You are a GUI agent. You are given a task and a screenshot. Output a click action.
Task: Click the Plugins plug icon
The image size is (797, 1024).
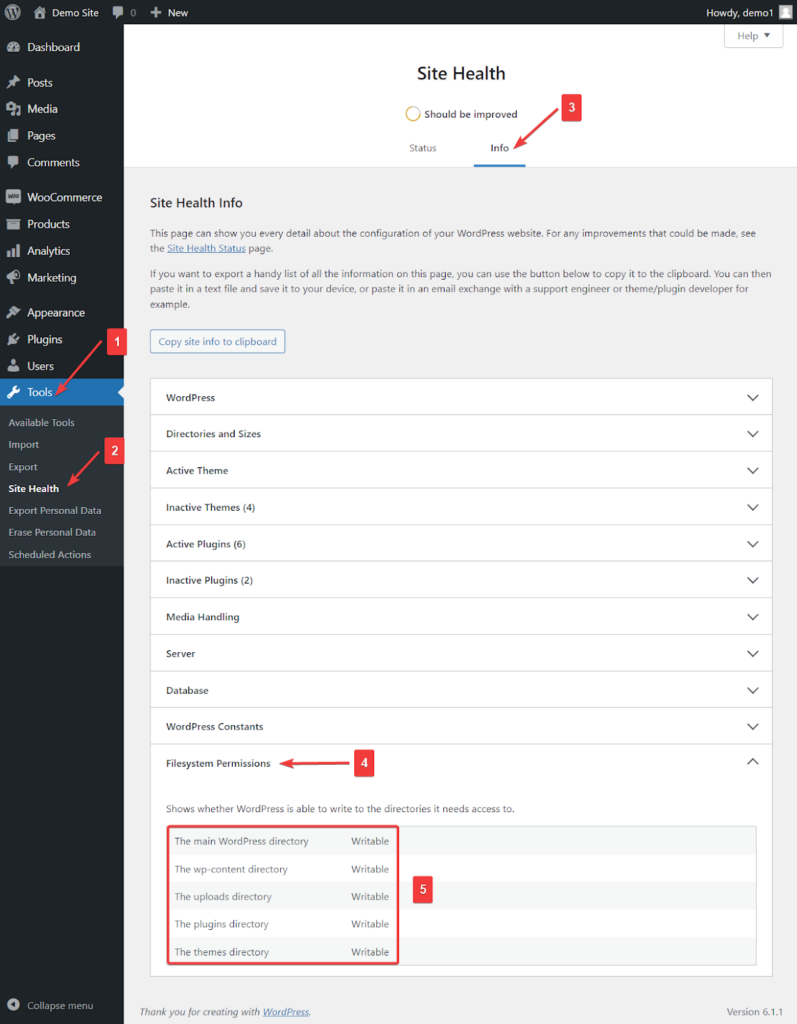click(13, 339)
